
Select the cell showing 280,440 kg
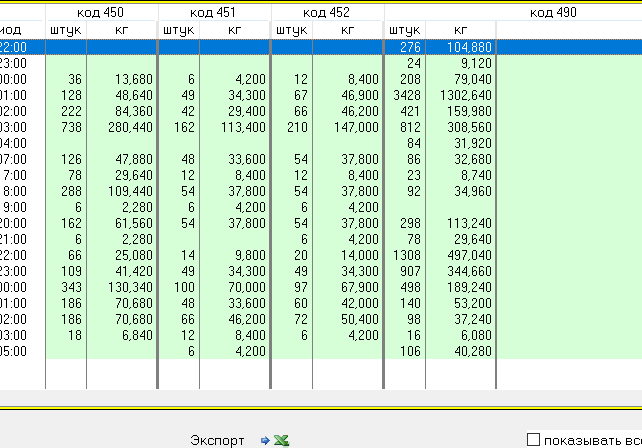coord(121,127)
